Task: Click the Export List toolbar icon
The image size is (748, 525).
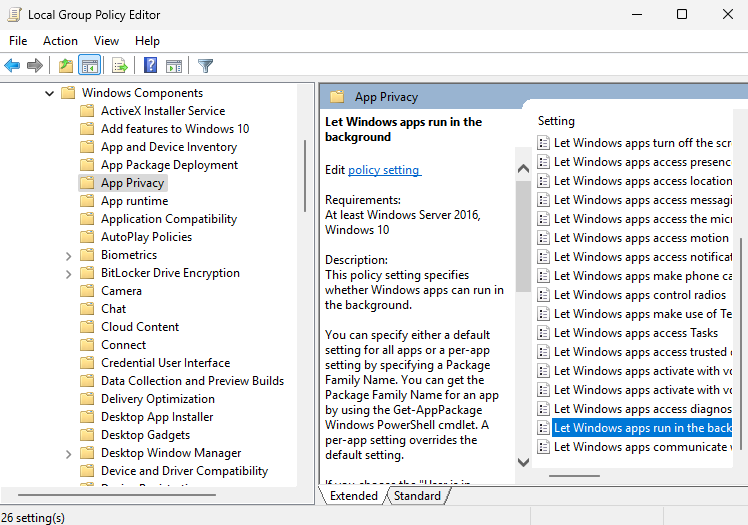Action: 120,66
